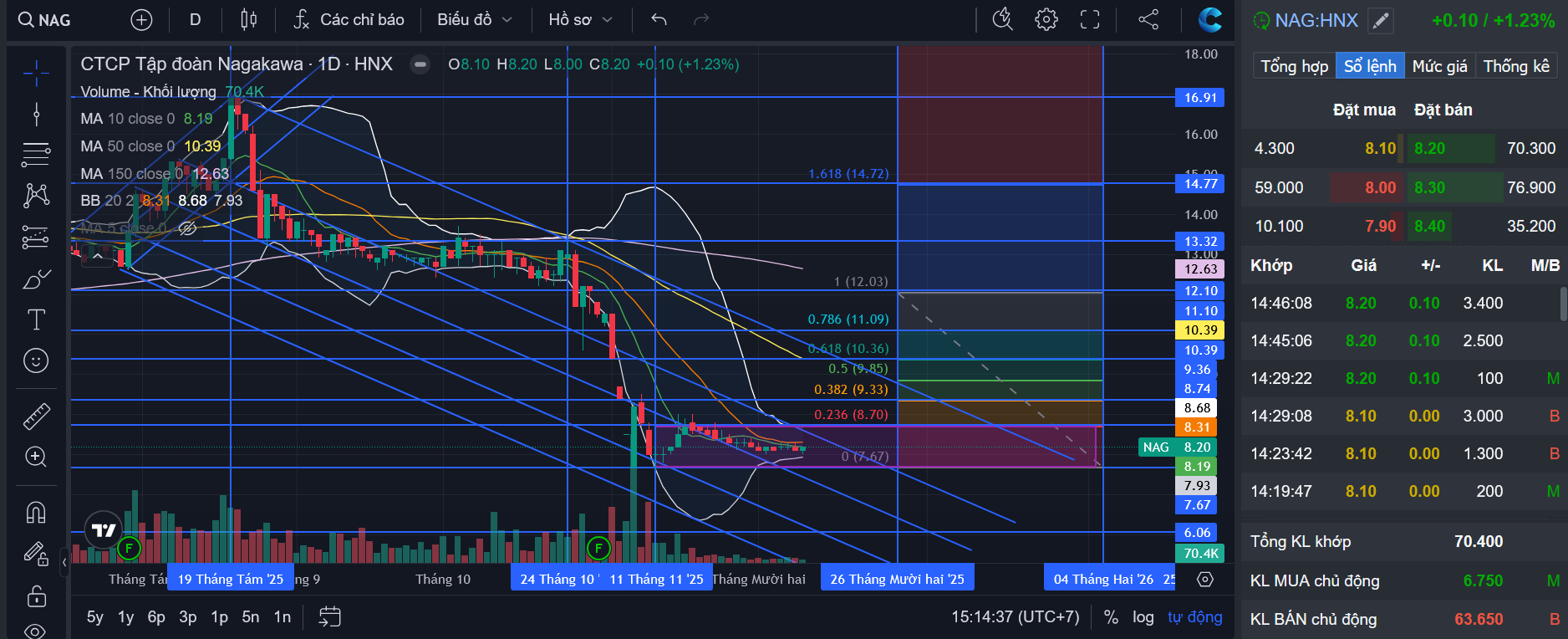Pick the brush drawing tool

coord(36,279)
